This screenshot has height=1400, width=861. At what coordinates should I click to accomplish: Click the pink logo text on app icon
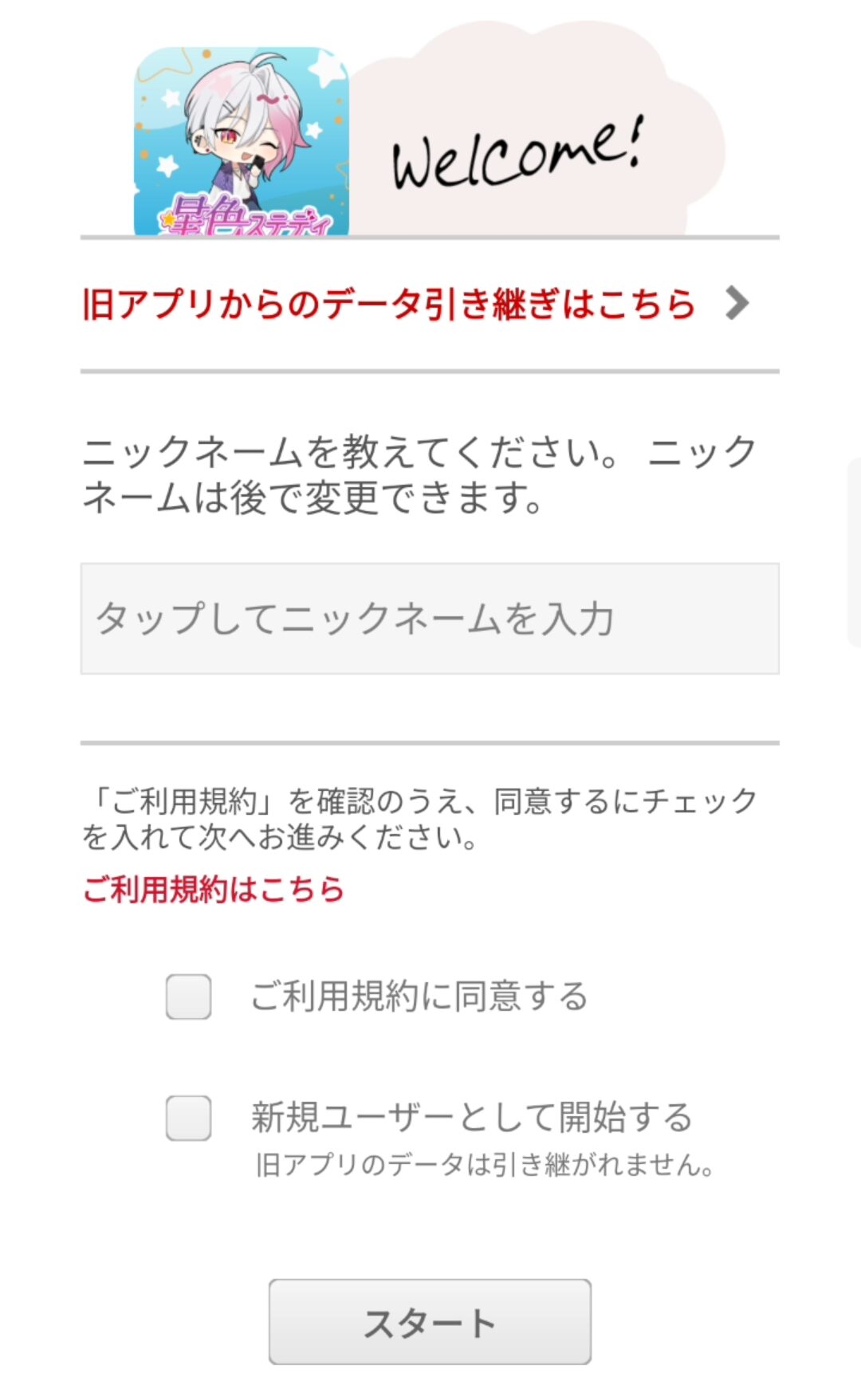click(247, 215)
